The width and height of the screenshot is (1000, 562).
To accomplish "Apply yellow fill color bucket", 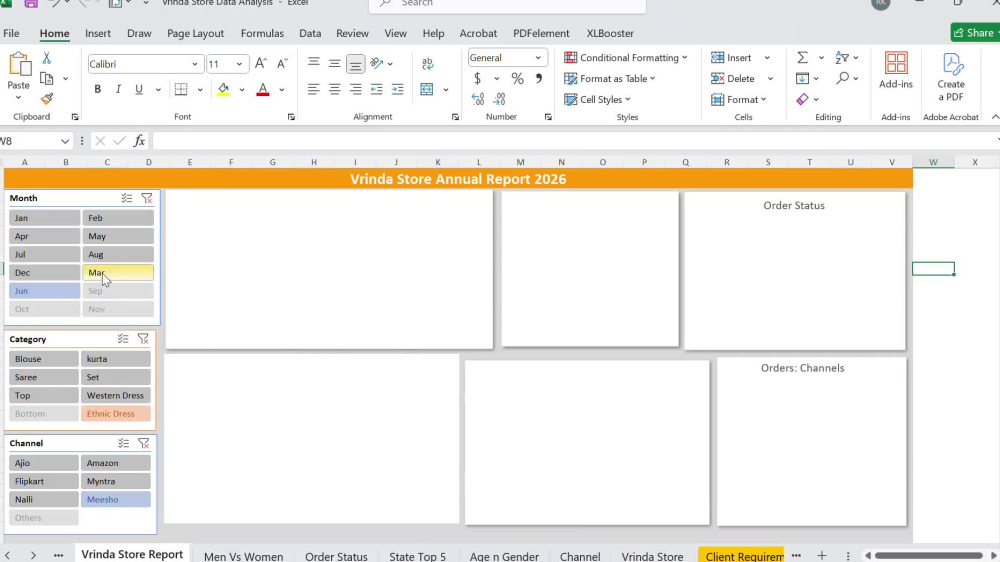I will [223, 89].
